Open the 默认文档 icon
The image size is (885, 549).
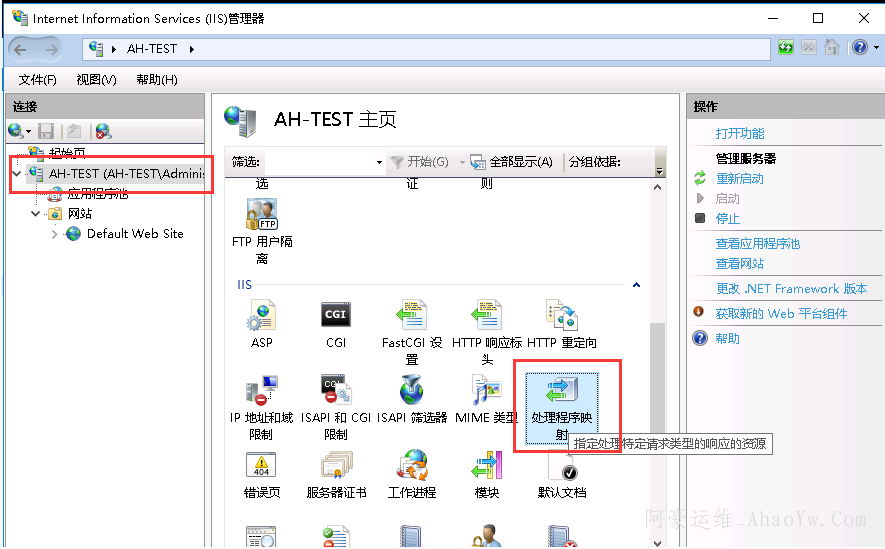coord(561,466)
